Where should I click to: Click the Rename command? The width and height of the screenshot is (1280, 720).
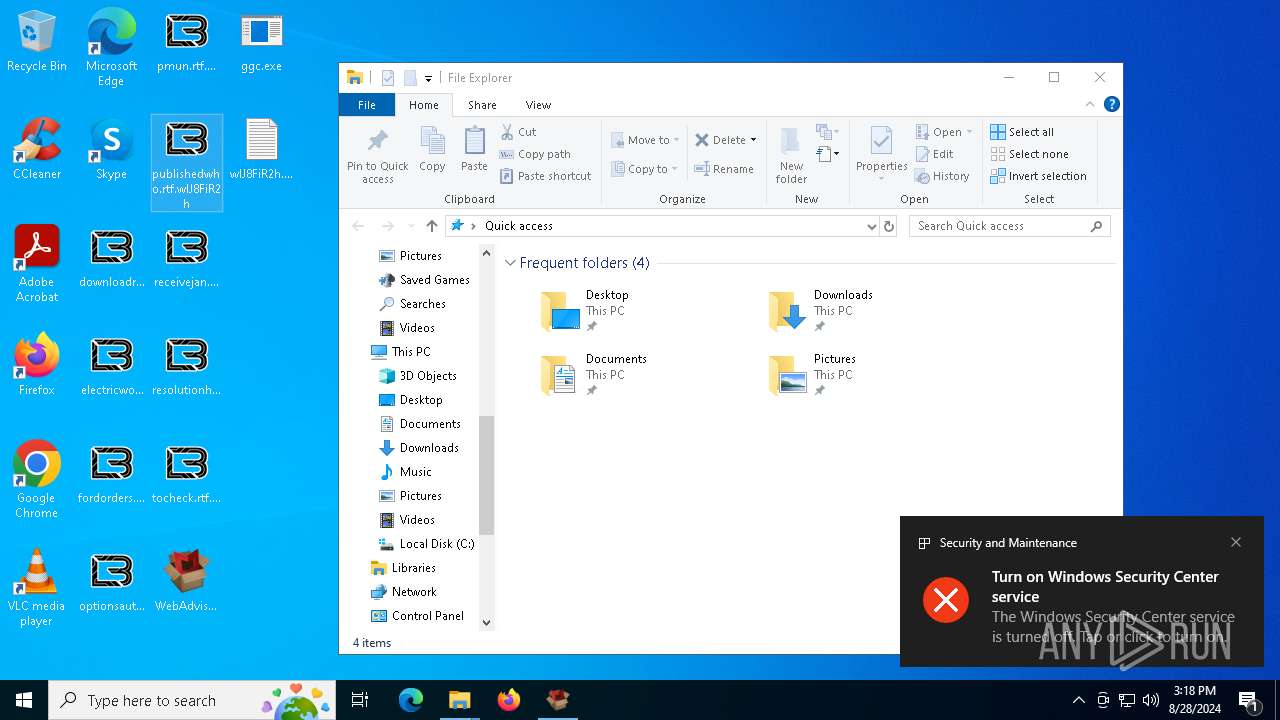(724, 169)
